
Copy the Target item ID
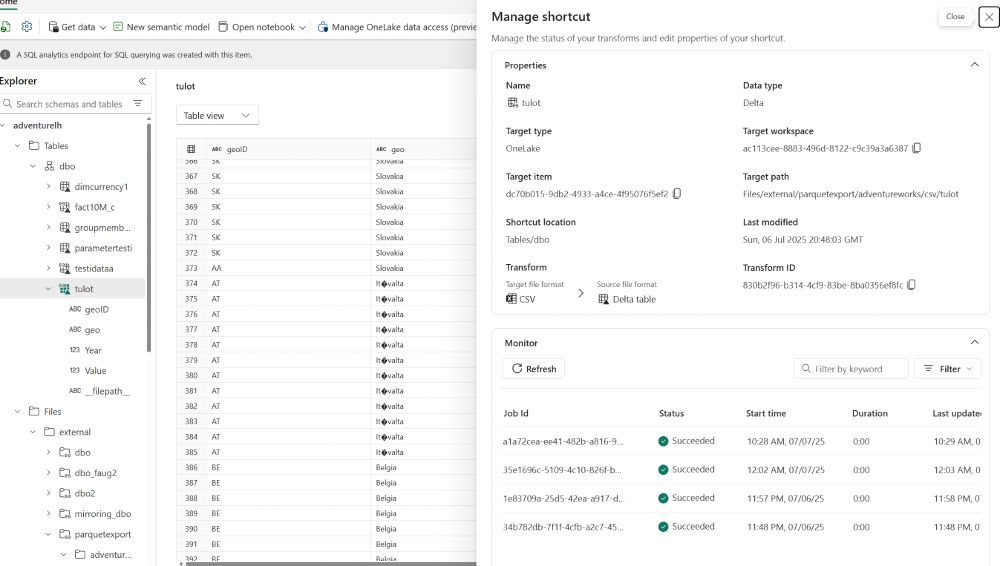coord(677,193)
